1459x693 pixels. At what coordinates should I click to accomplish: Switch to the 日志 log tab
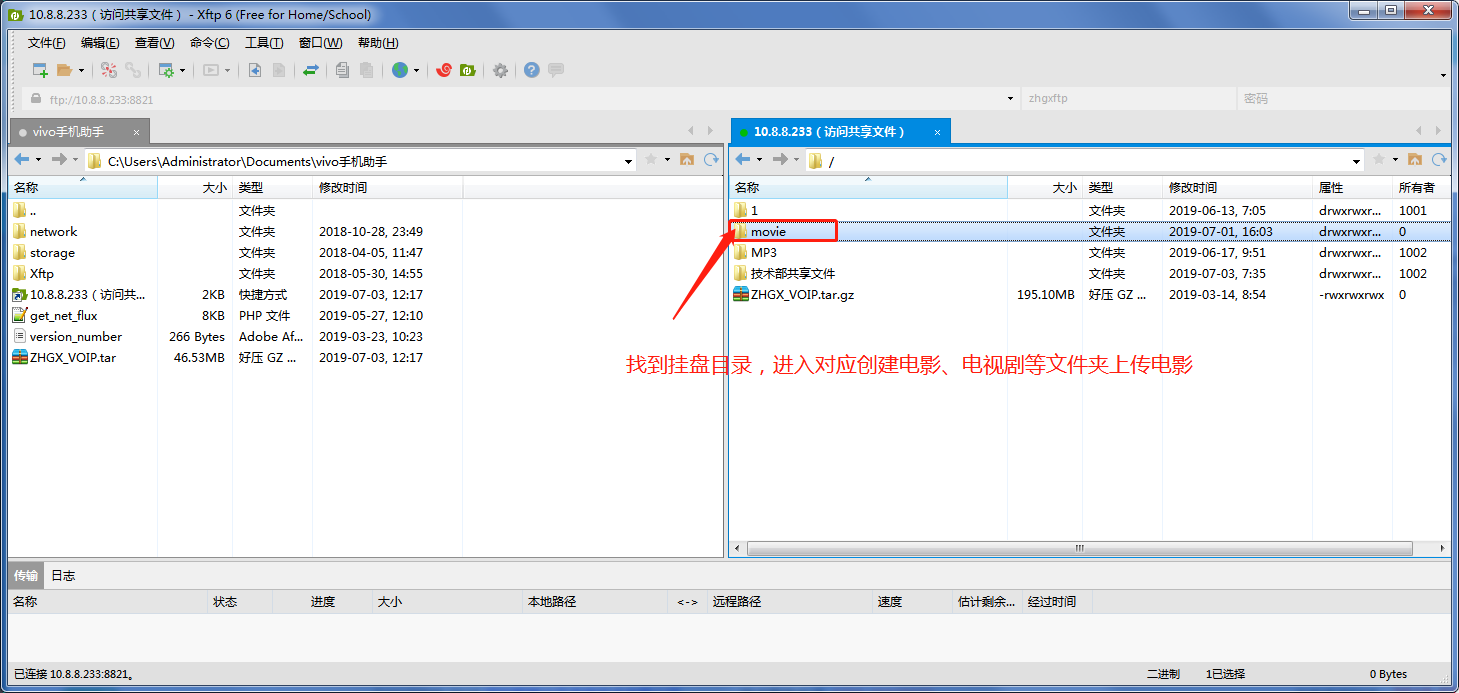[x=63, y=575]
